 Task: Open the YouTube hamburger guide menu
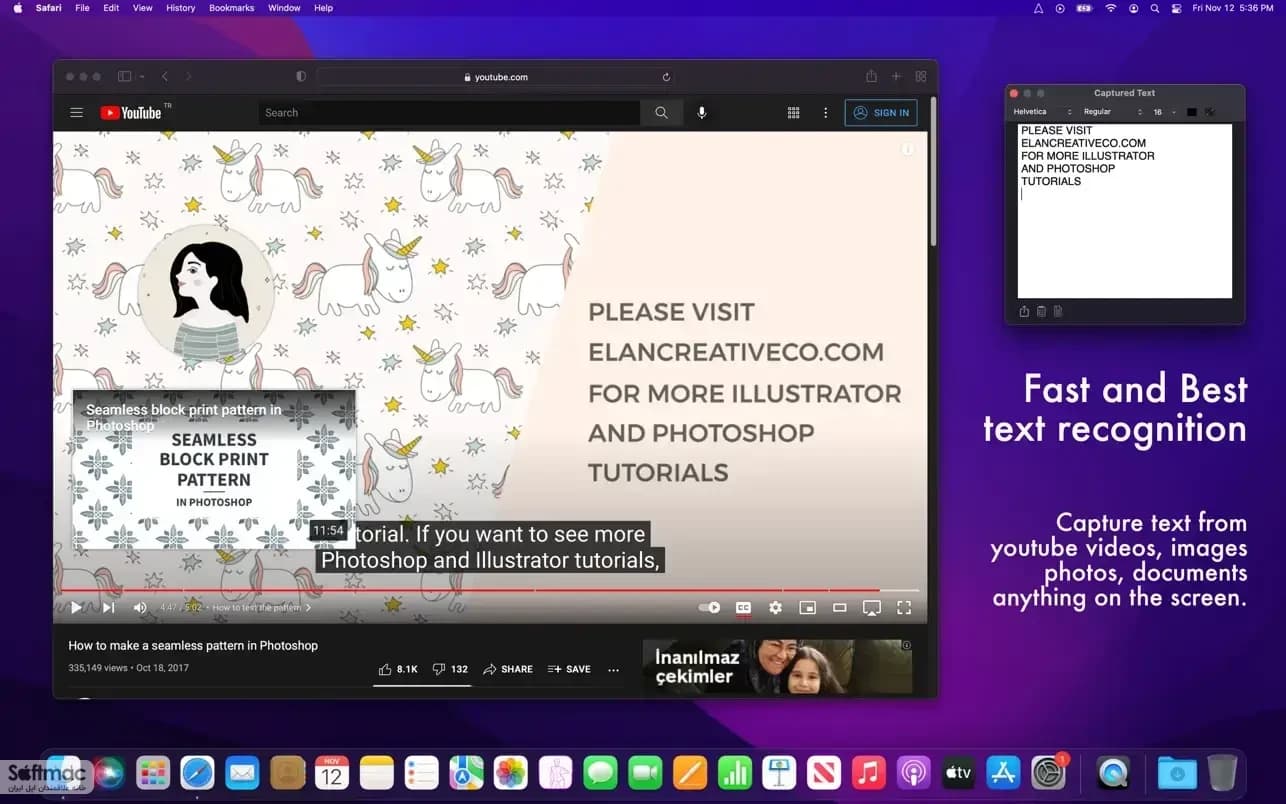coord(76,113)
